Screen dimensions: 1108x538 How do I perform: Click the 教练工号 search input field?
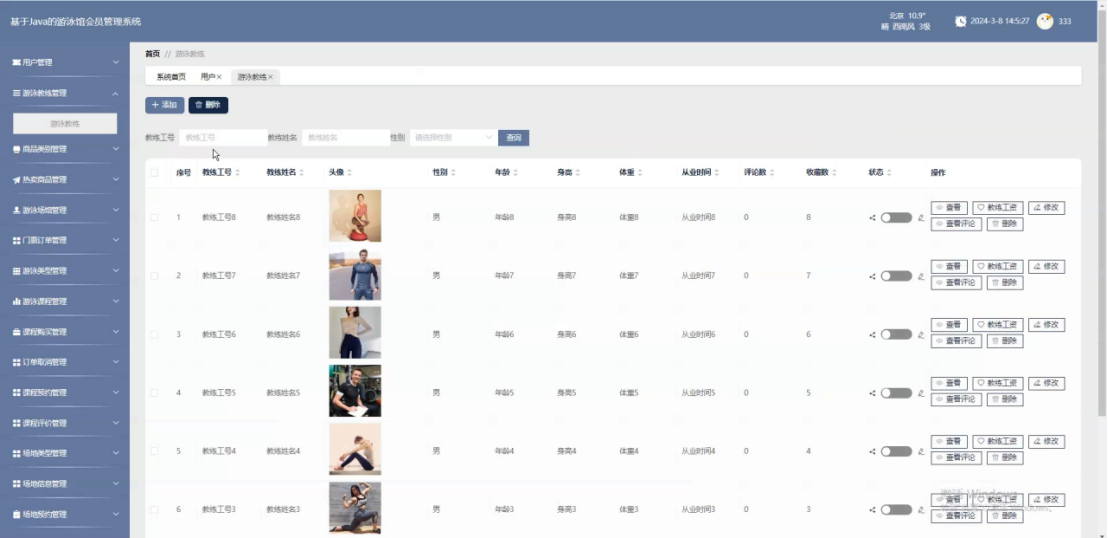(x=223, y=138)
